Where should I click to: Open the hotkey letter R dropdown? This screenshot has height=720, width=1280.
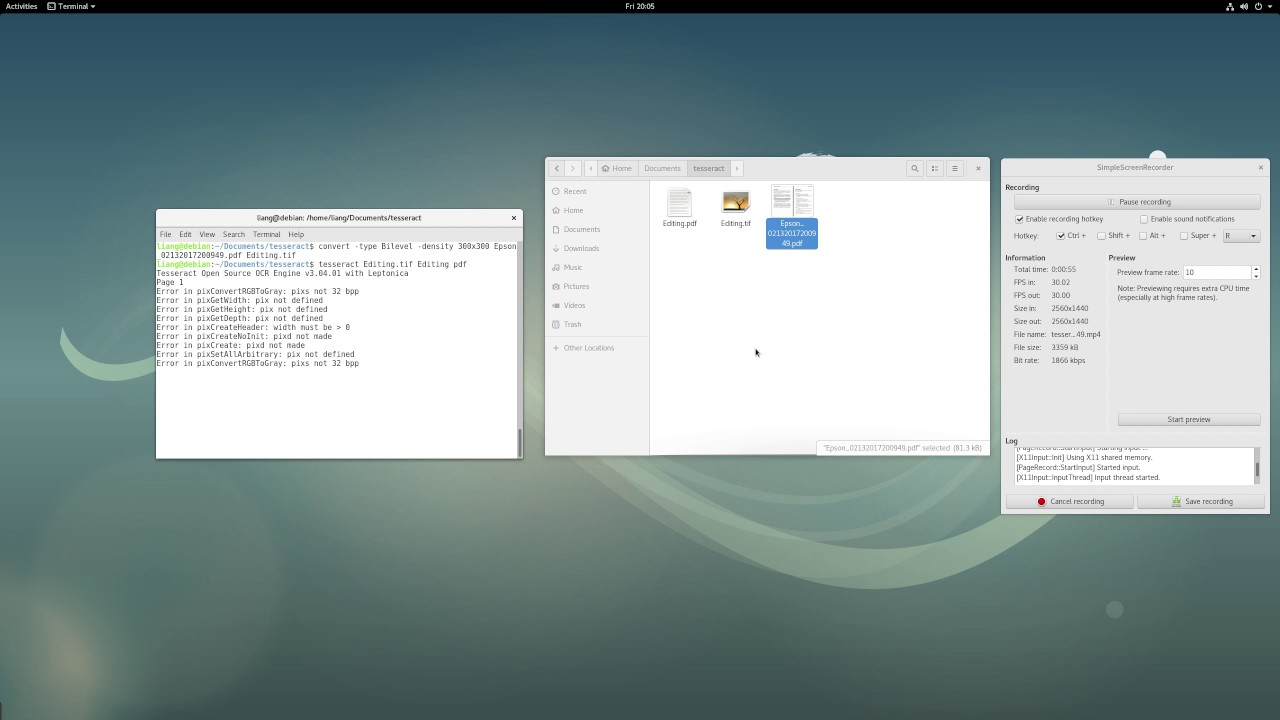(1241, 236)
